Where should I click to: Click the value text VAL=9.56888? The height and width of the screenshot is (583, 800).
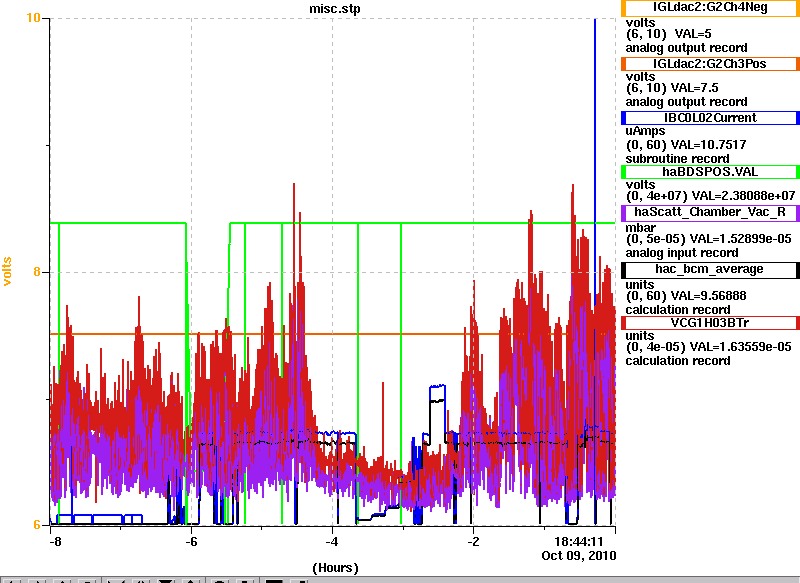[708, 296]
